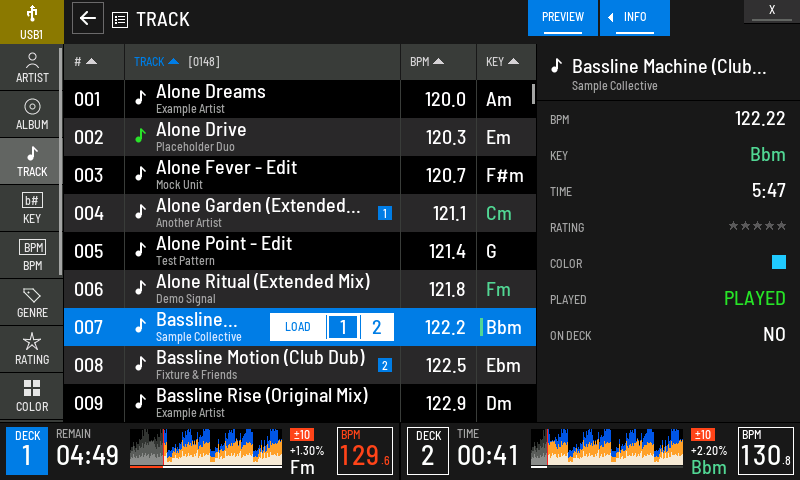Select track Alone Point - Edit
Screen dimensions: 800x480
click(x=300, y=251)
